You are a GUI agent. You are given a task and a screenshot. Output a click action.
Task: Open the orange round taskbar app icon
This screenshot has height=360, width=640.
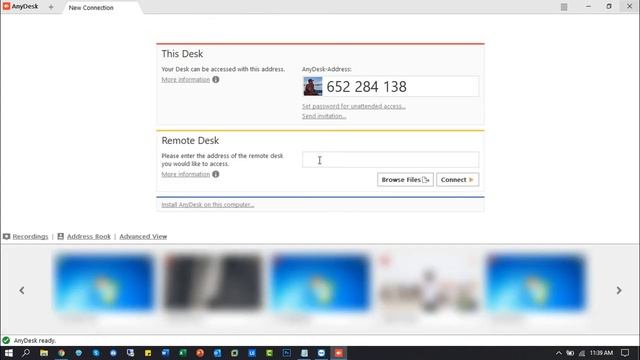[200, 353]
